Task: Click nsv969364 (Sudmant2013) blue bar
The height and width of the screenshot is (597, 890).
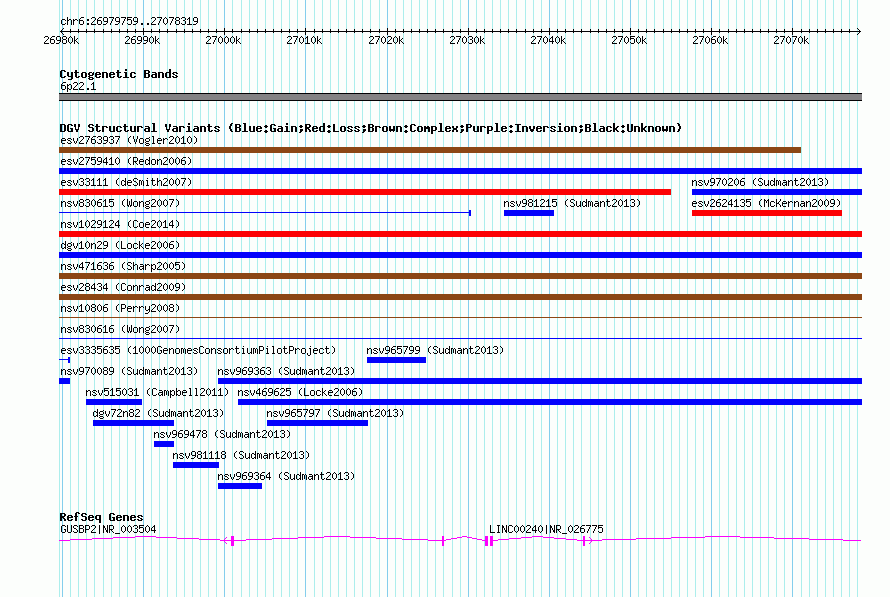Action: click(240, 486)
